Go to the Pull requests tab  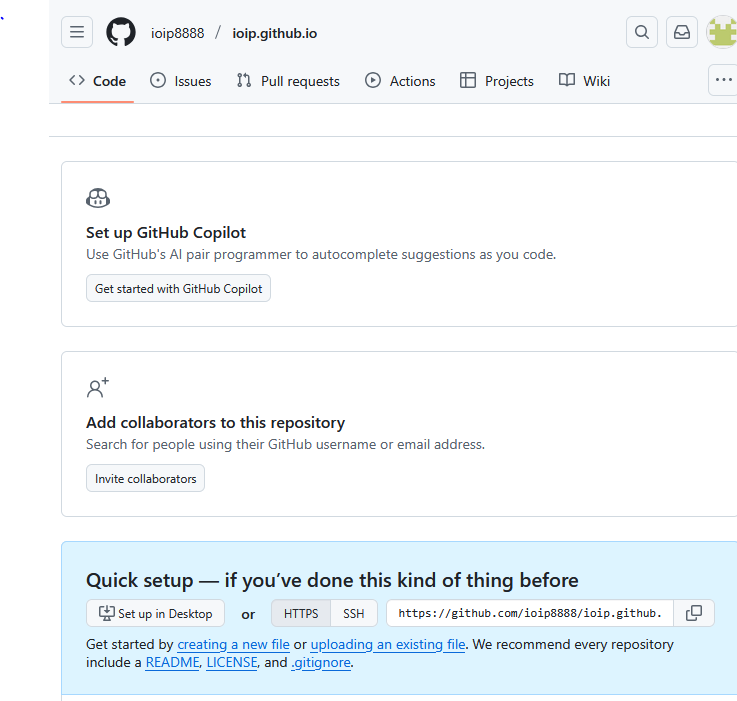[288, 81]
